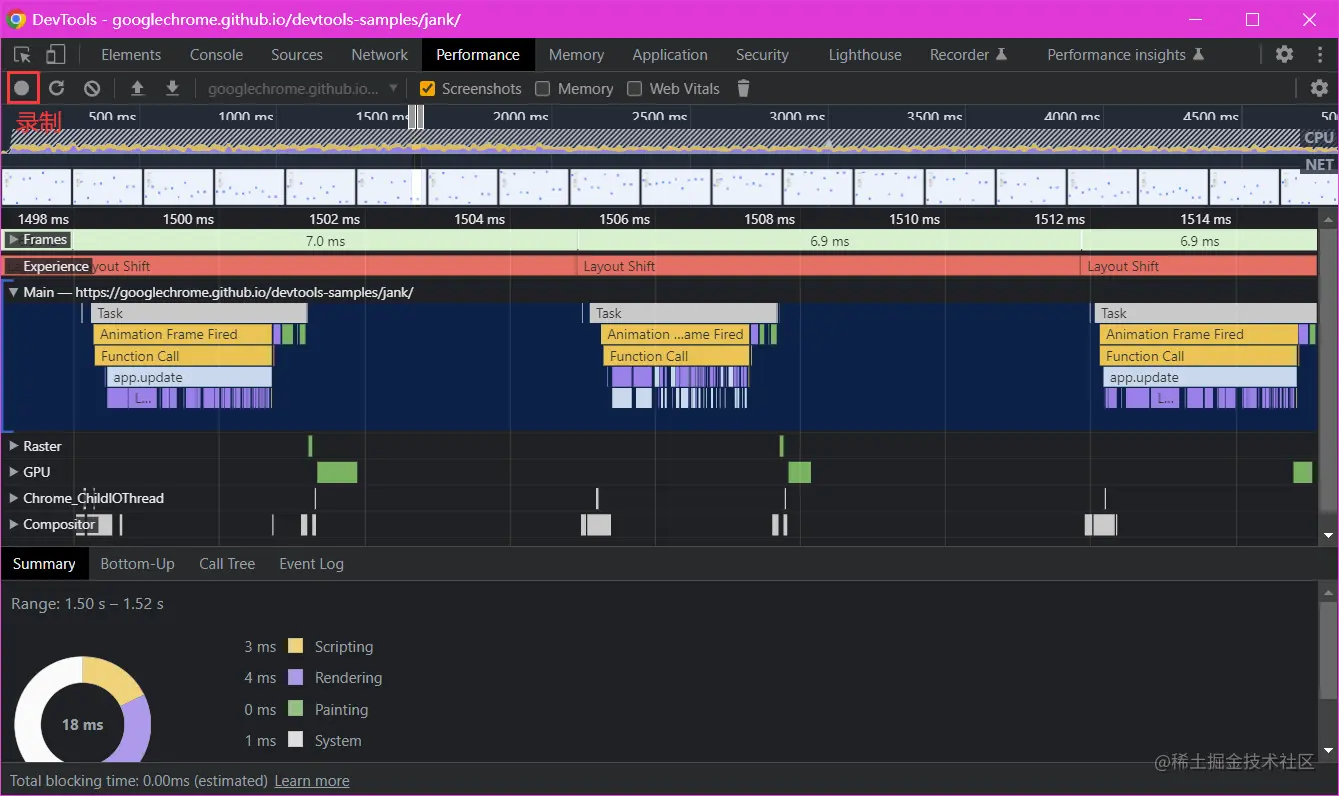The height and width of the screenshot is (796, 1339).
Task: Expand the Frames track
Action: tap(13, 239)
